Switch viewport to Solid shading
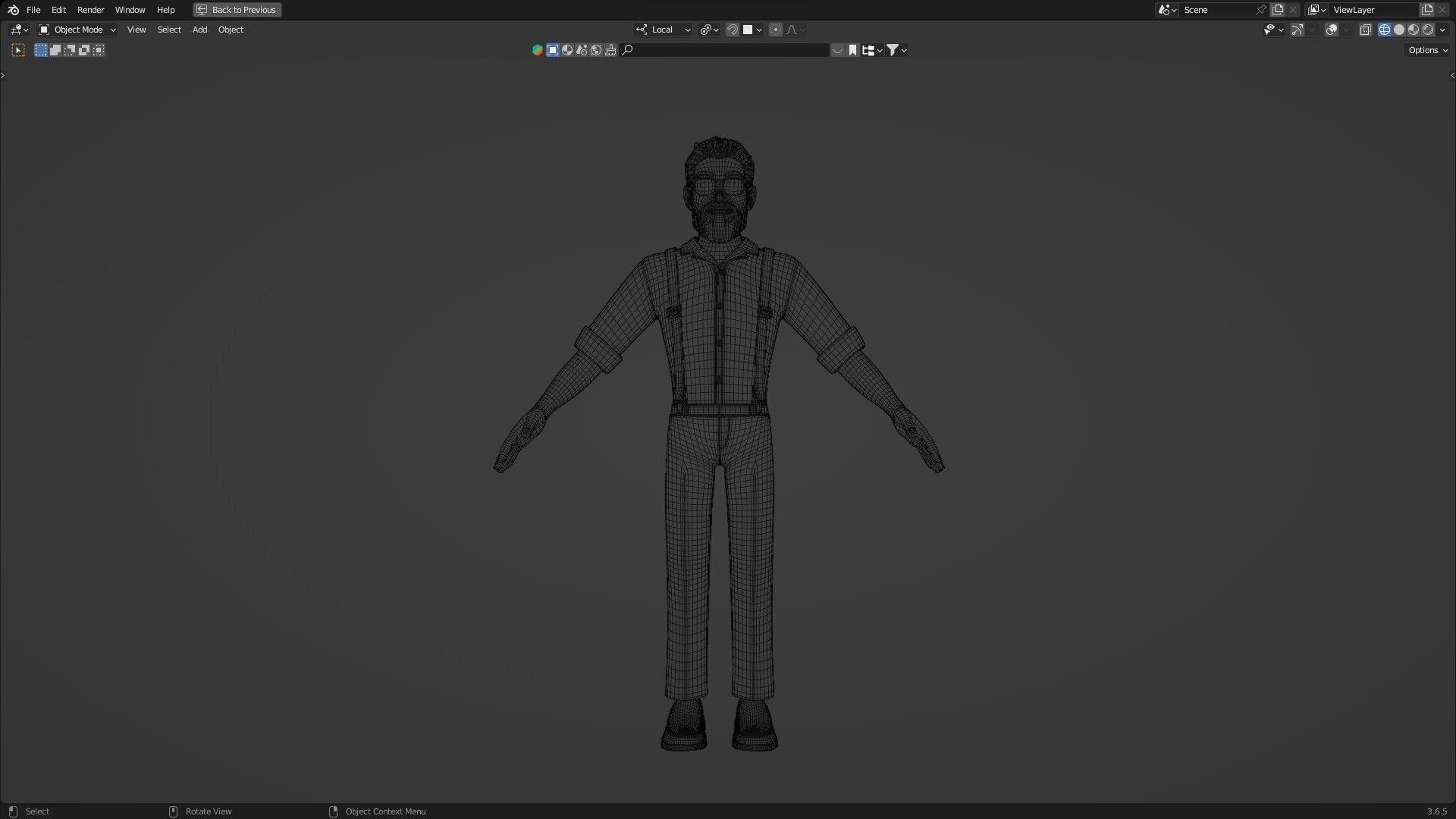 1399,30
